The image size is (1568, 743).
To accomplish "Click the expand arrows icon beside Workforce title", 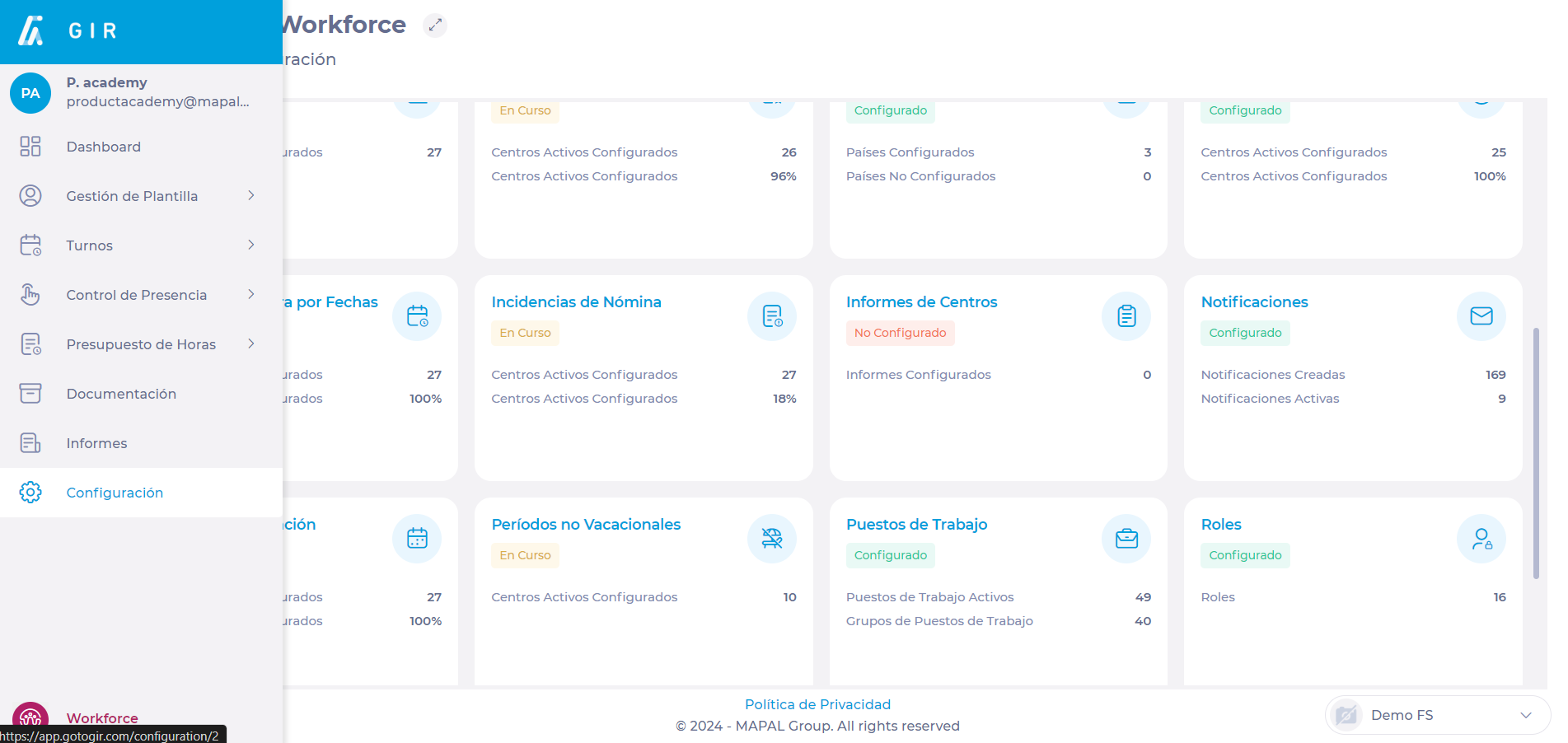I will pos(435,26).
